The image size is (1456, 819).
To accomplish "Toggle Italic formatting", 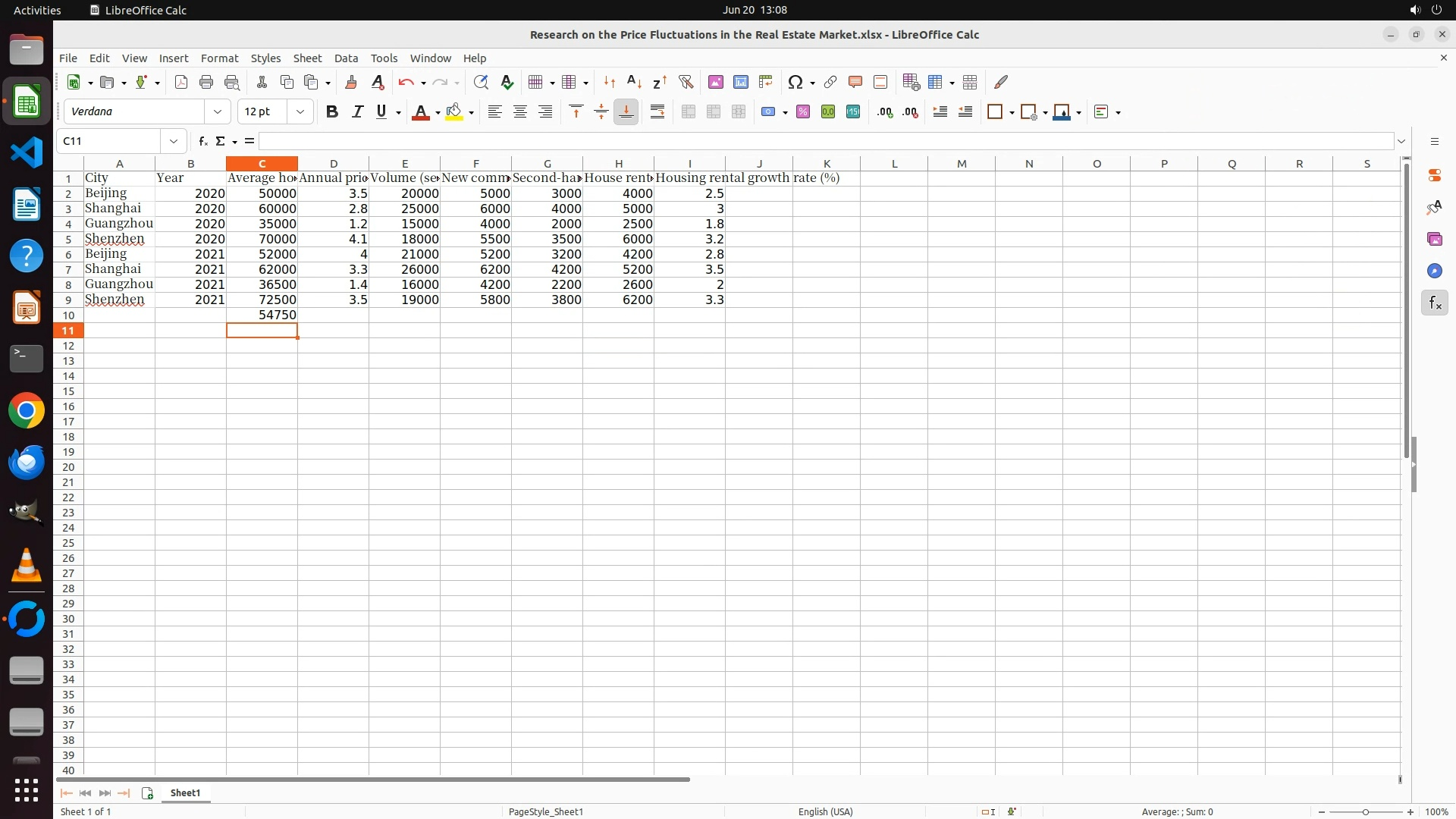I will (357, 112).
